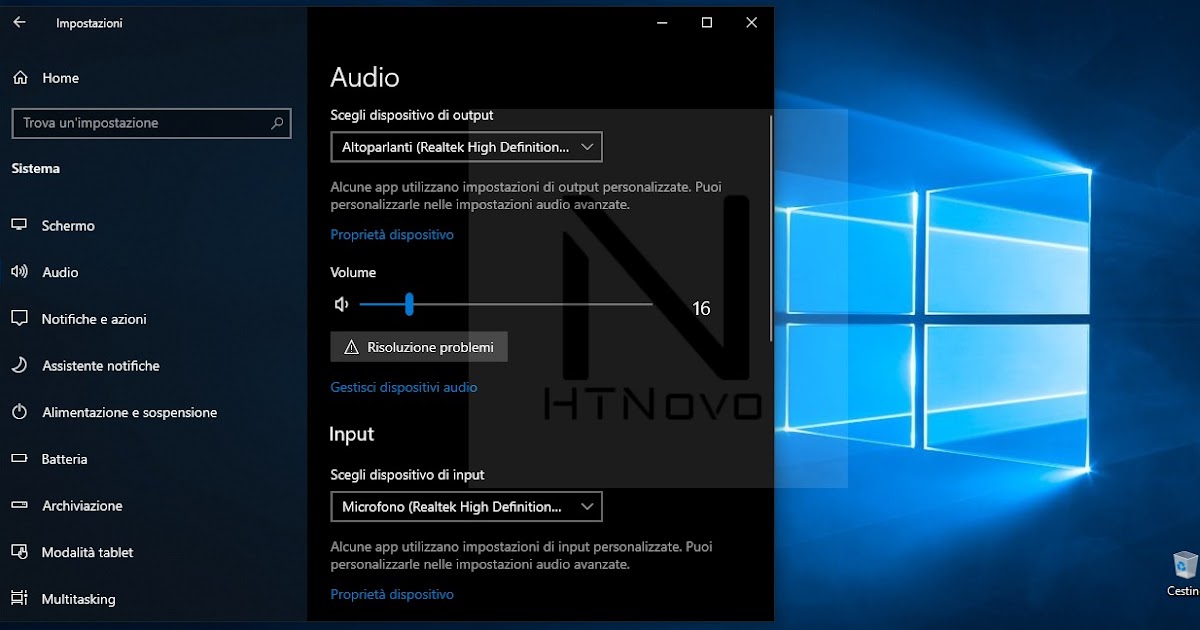
Task: Select the Assistente notifiche icon
Action: point(20,365)
